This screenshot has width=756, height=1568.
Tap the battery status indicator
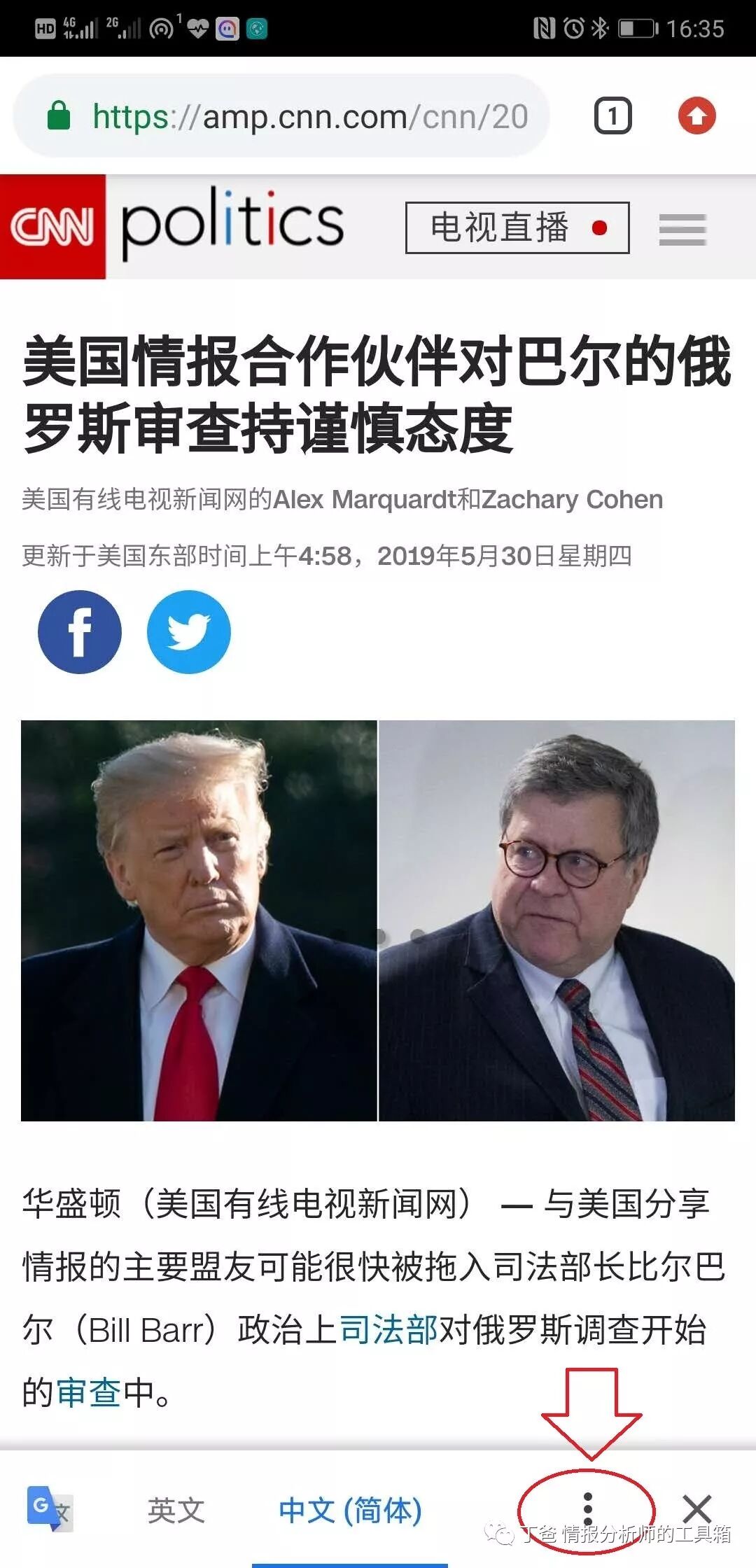pyautogui.click(x=637, y=29)
